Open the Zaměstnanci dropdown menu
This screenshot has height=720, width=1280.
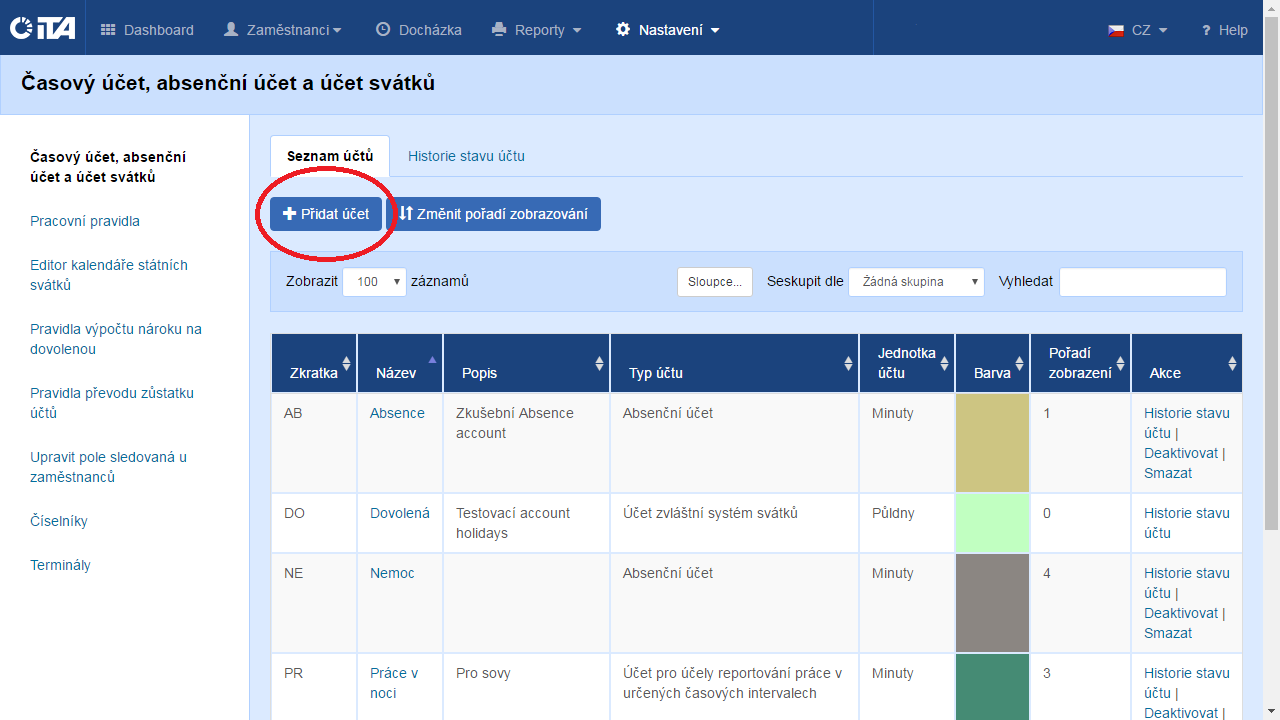tap(282, 30)
